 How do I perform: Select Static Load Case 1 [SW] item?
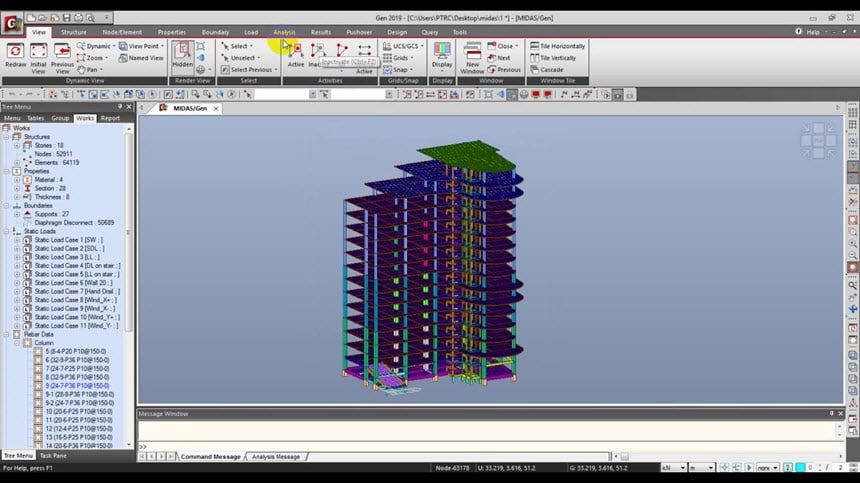coord(69,240)
